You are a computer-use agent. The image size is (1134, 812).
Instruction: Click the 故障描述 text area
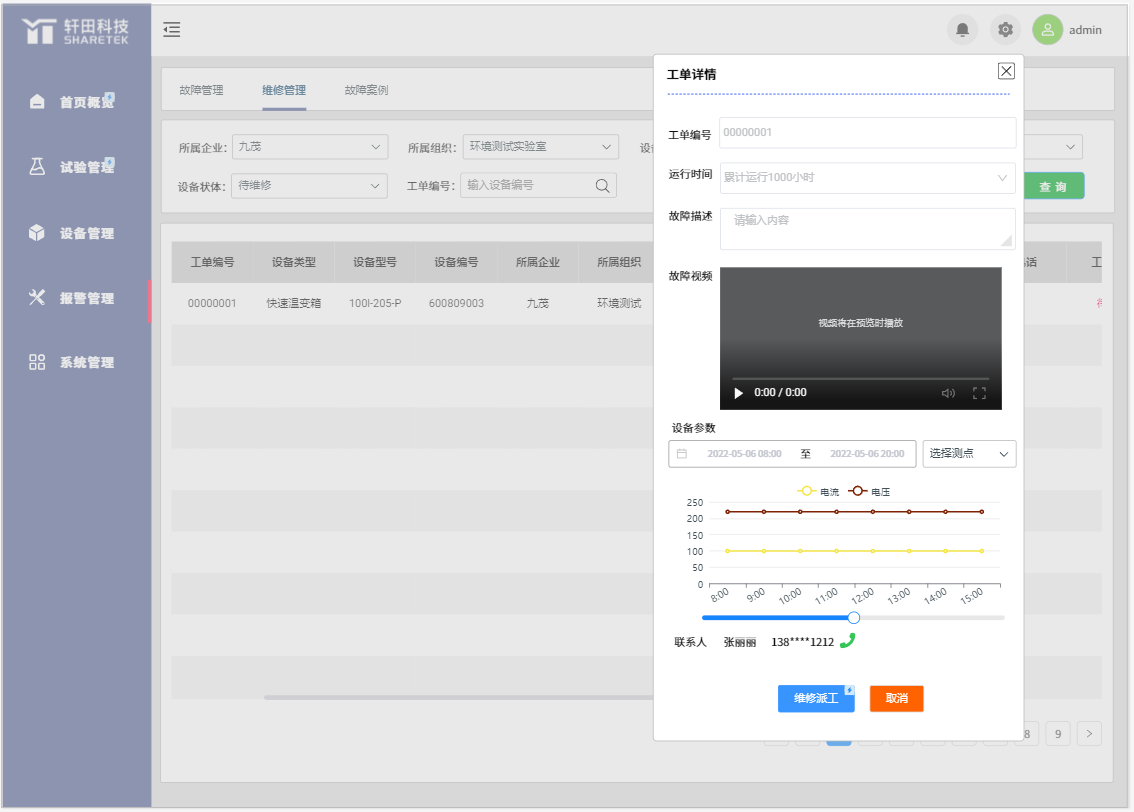point(867,228)
